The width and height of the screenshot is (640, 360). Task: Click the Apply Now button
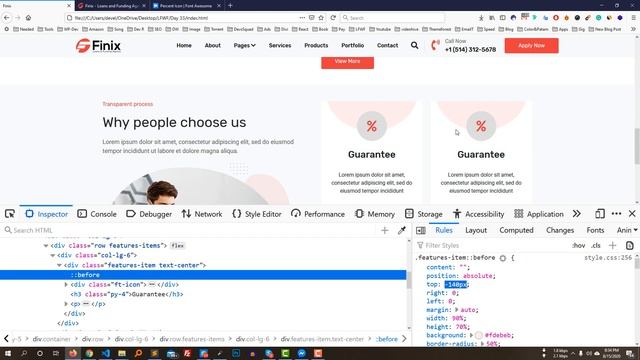click(531, 46)
